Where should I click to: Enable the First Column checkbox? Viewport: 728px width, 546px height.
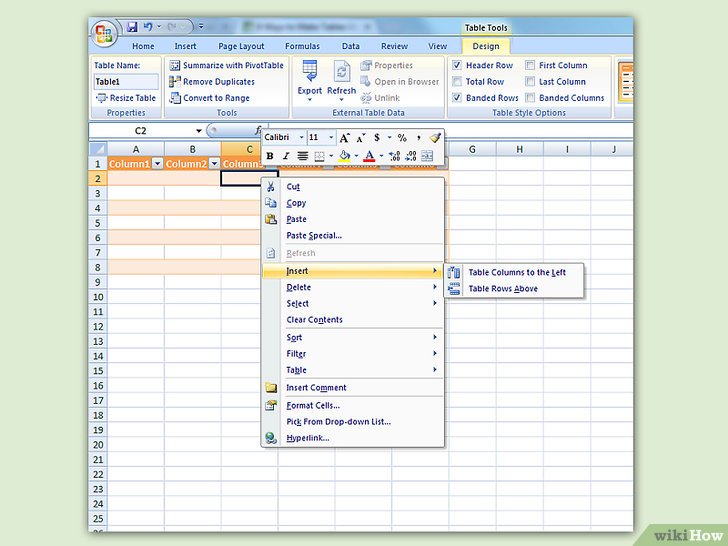click(x=530, y=65)
